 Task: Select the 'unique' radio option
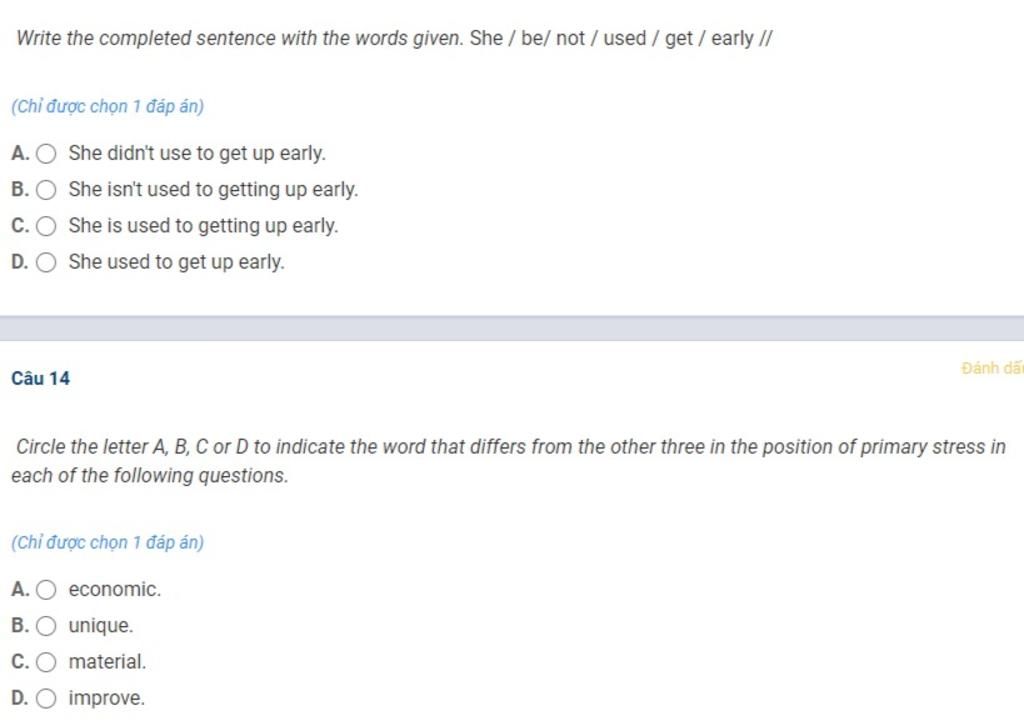pyautogui.click(x=46, y=626)
